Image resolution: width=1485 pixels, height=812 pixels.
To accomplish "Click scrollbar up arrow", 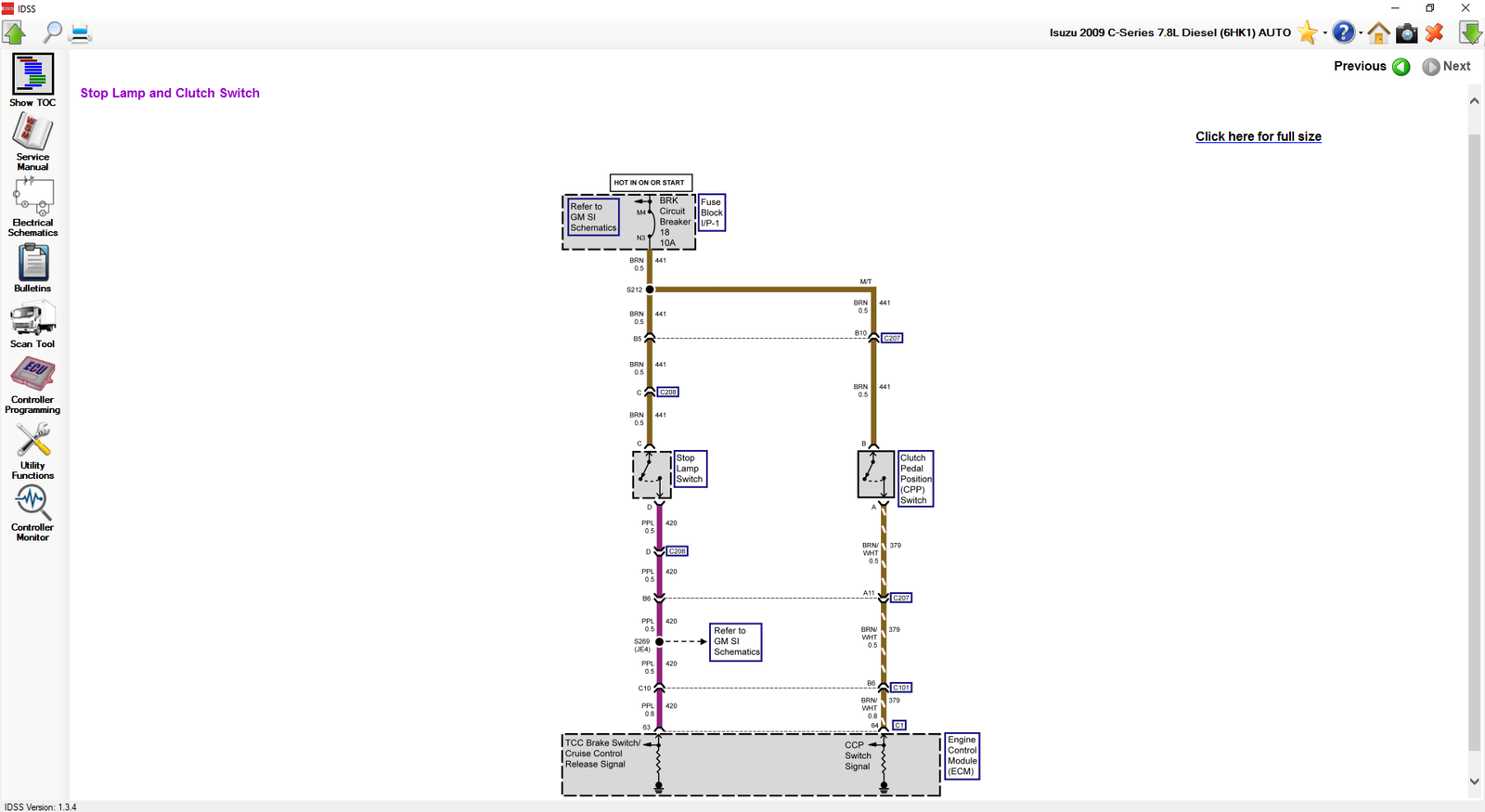I will (x=1474, y=100).
